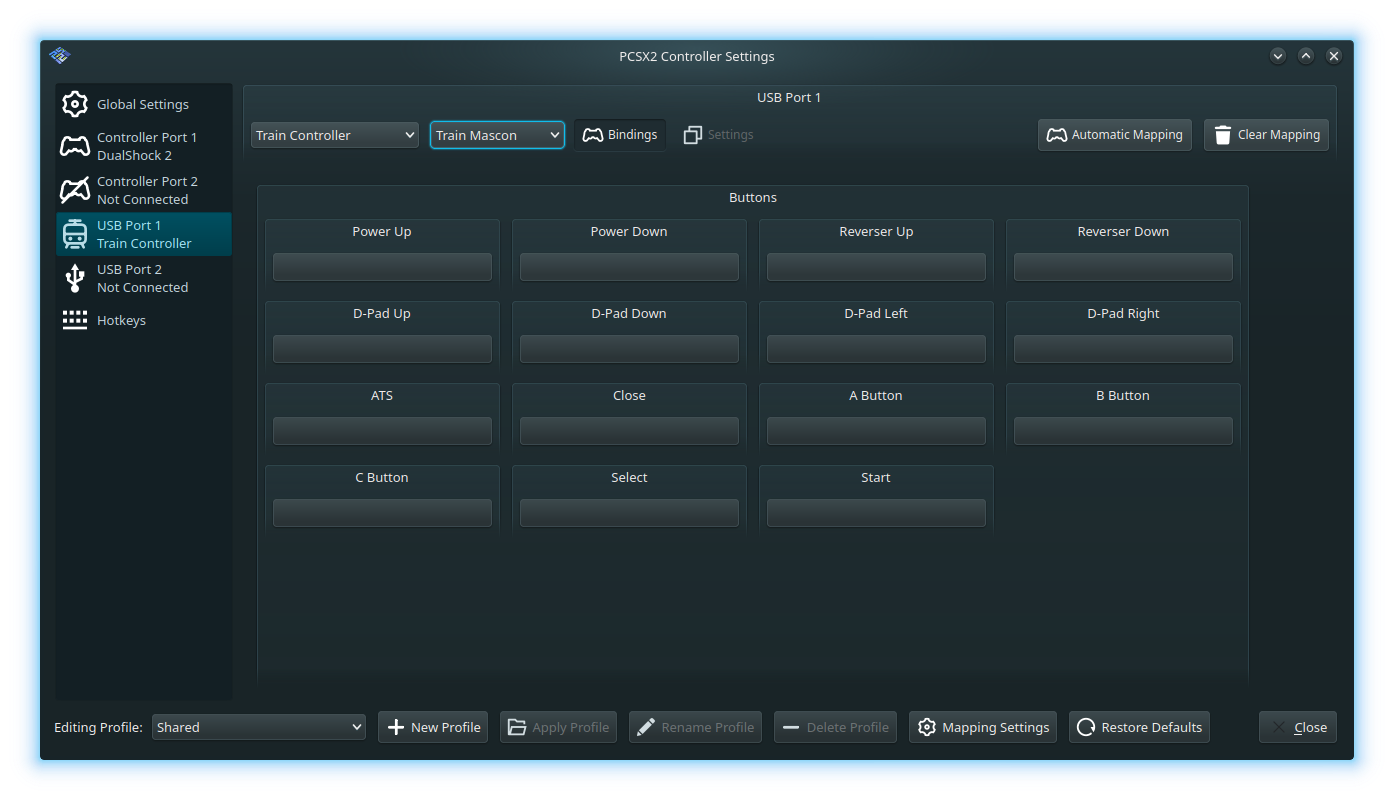Minimize window using title bar down chevron
Viewport: 1394px width, 800px height.
[x=1278, y=56]
